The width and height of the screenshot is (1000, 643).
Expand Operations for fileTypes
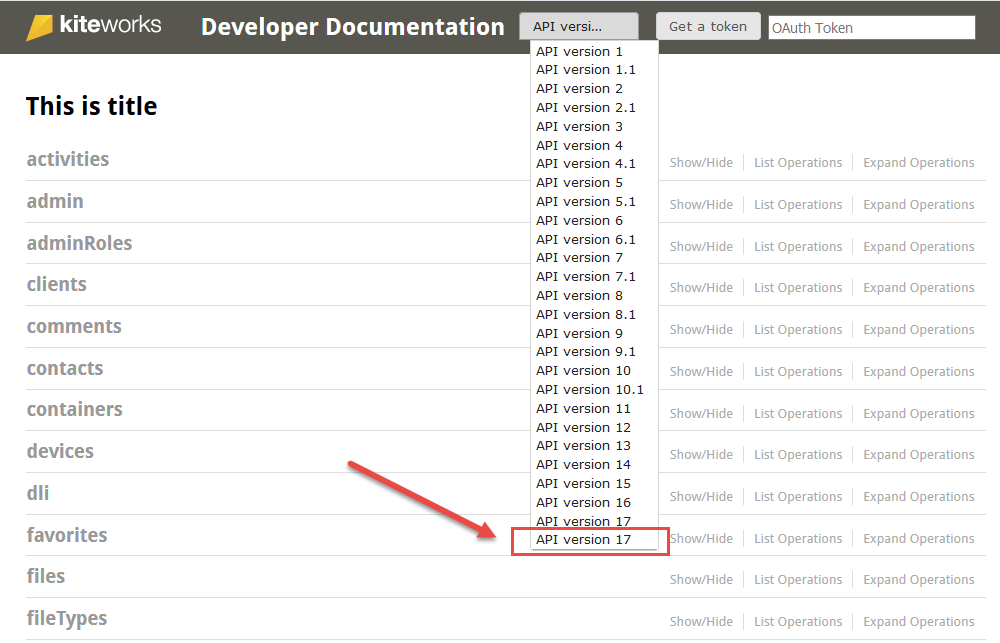click(918, 622)
